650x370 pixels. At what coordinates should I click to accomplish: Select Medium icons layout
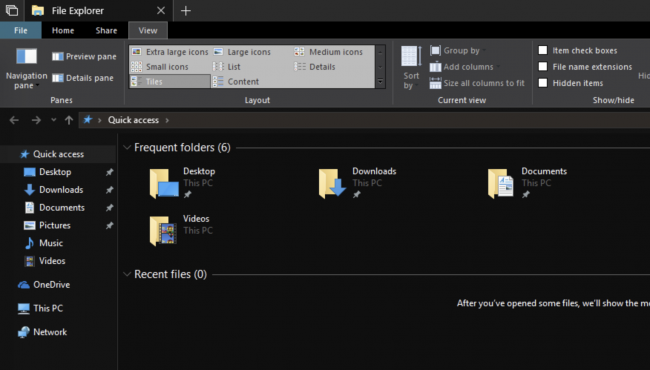[328, 52]
